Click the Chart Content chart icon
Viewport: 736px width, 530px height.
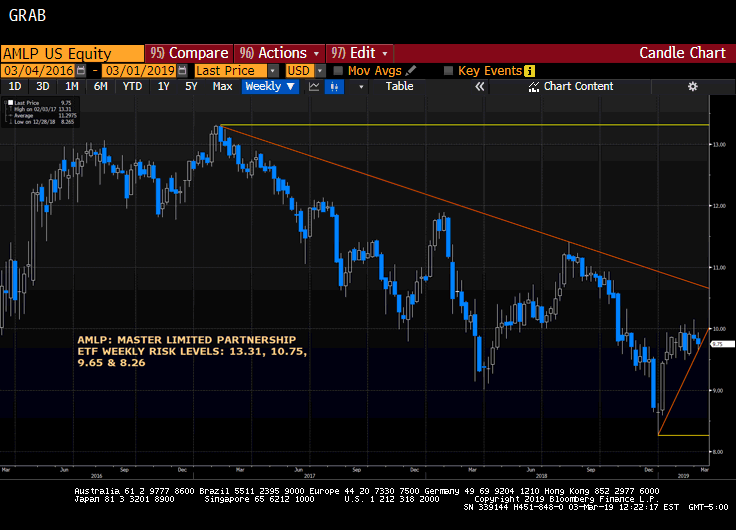(534, 86)
